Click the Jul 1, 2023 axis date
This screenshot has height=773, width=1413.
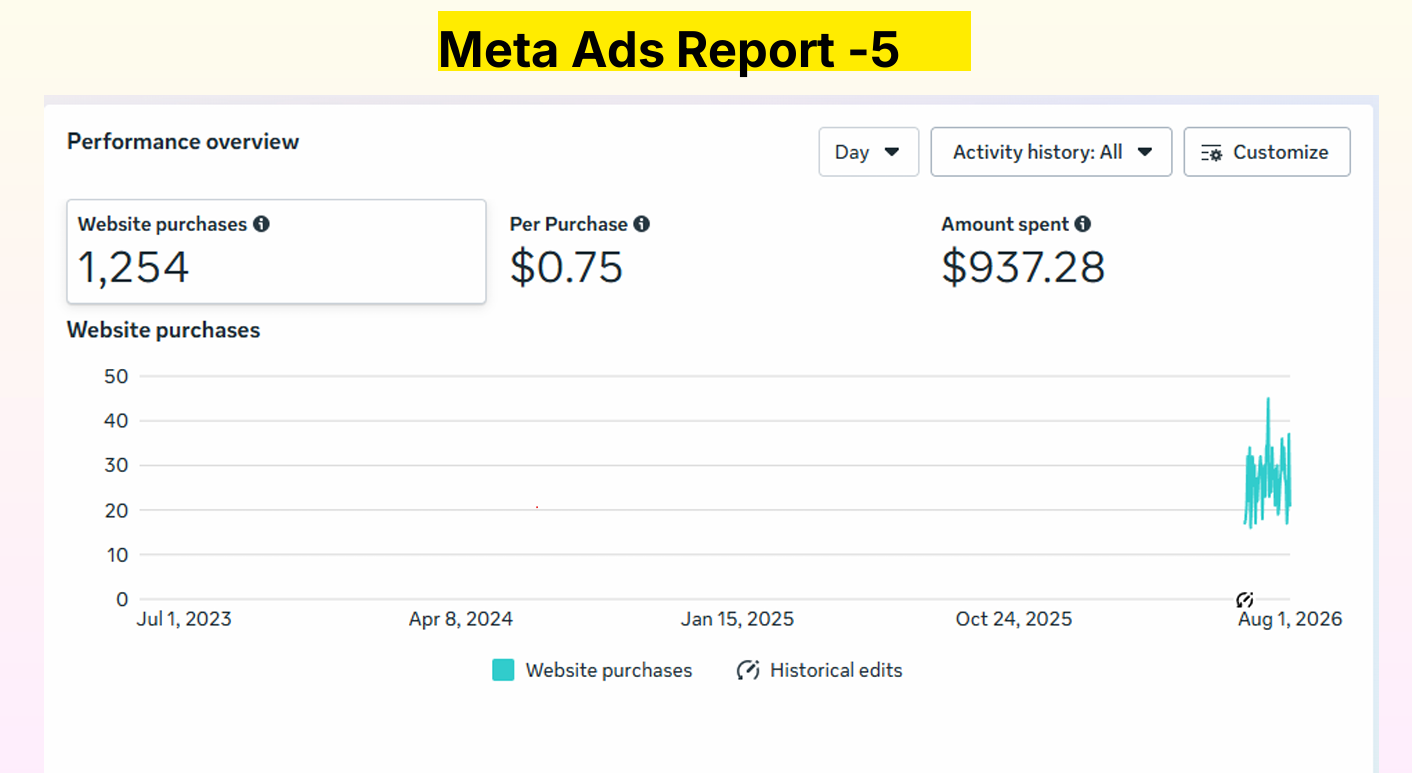tap(184, 619)
